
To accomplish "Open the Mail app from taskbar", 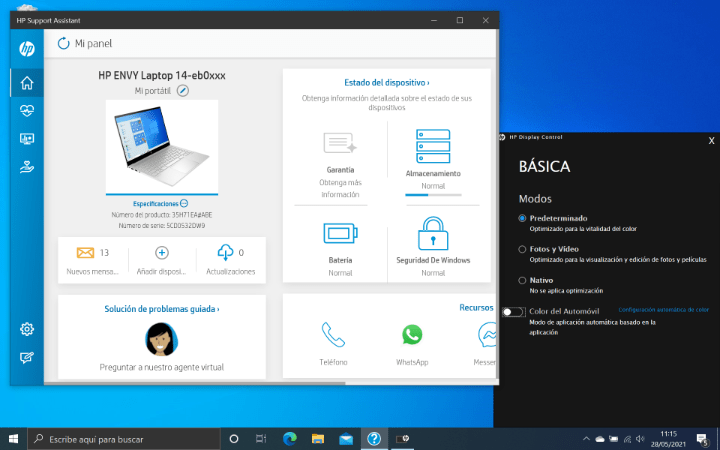I will coord(346,439).
